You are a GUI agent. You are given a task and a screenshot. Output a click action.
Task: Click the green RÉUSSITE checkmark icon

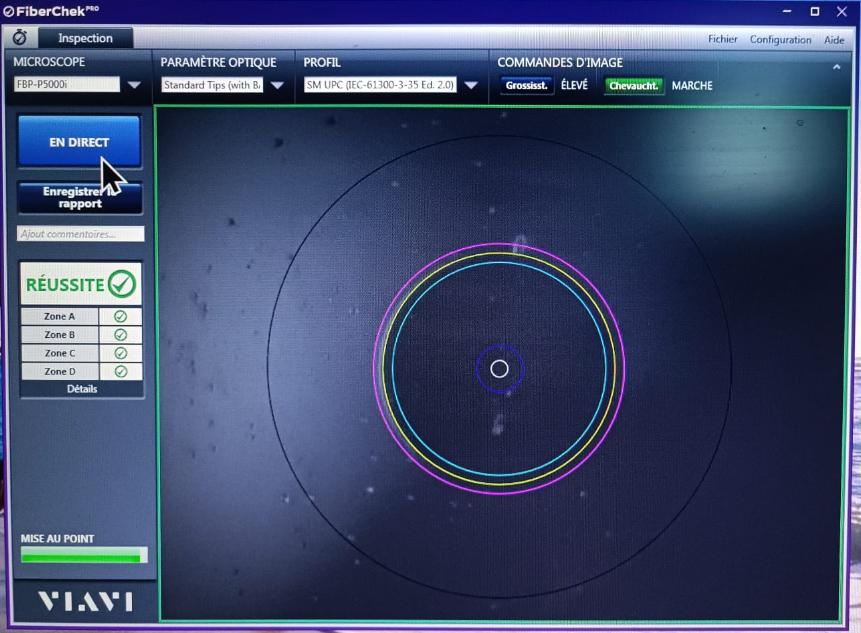pos(121,284)
